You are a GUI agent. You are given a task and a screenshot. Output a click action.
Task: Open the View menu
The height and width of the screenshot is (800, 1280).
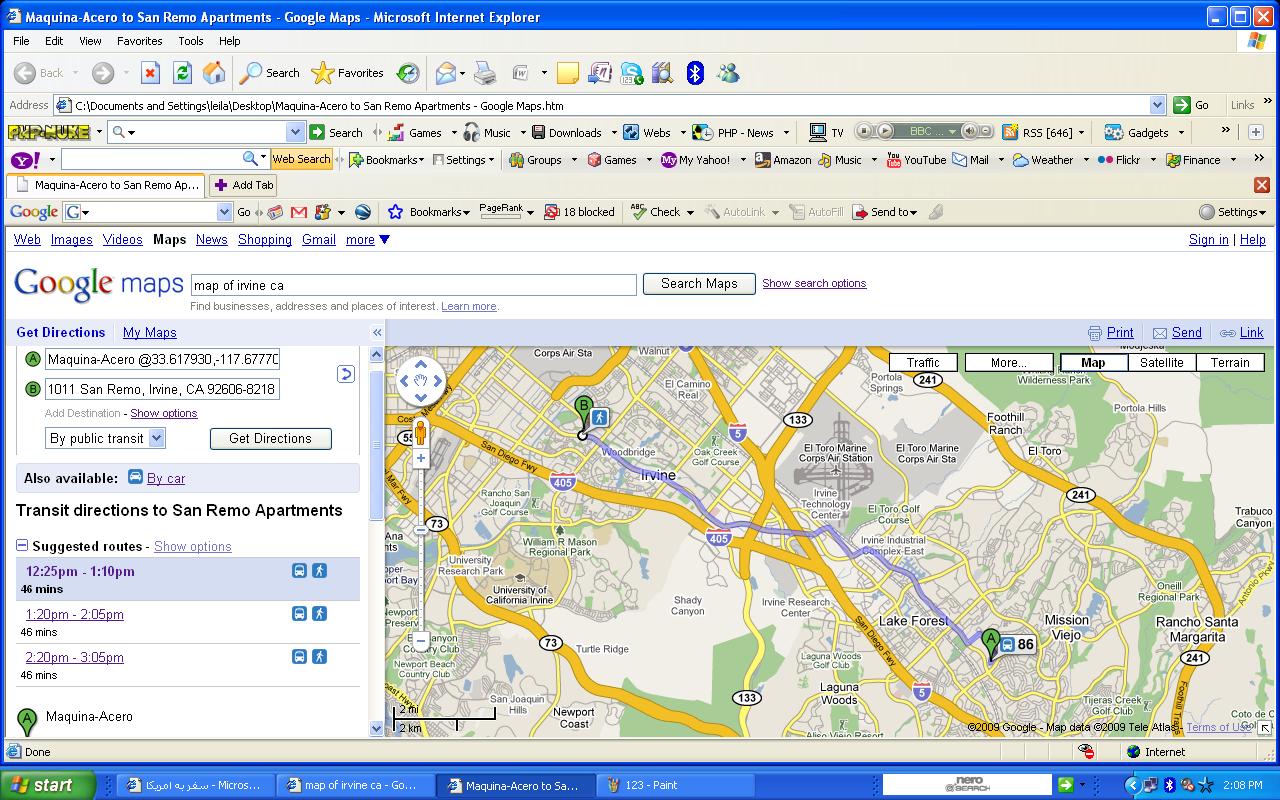click(x=90, y=41)
